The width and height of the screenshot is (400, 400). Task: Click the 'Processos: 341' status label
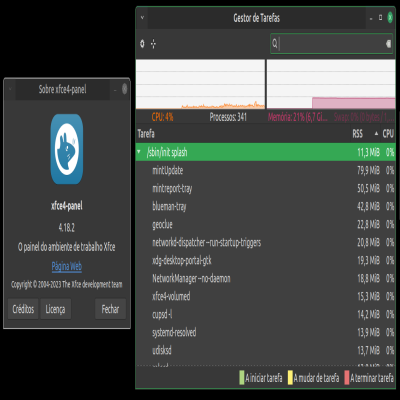click(228, 117)
